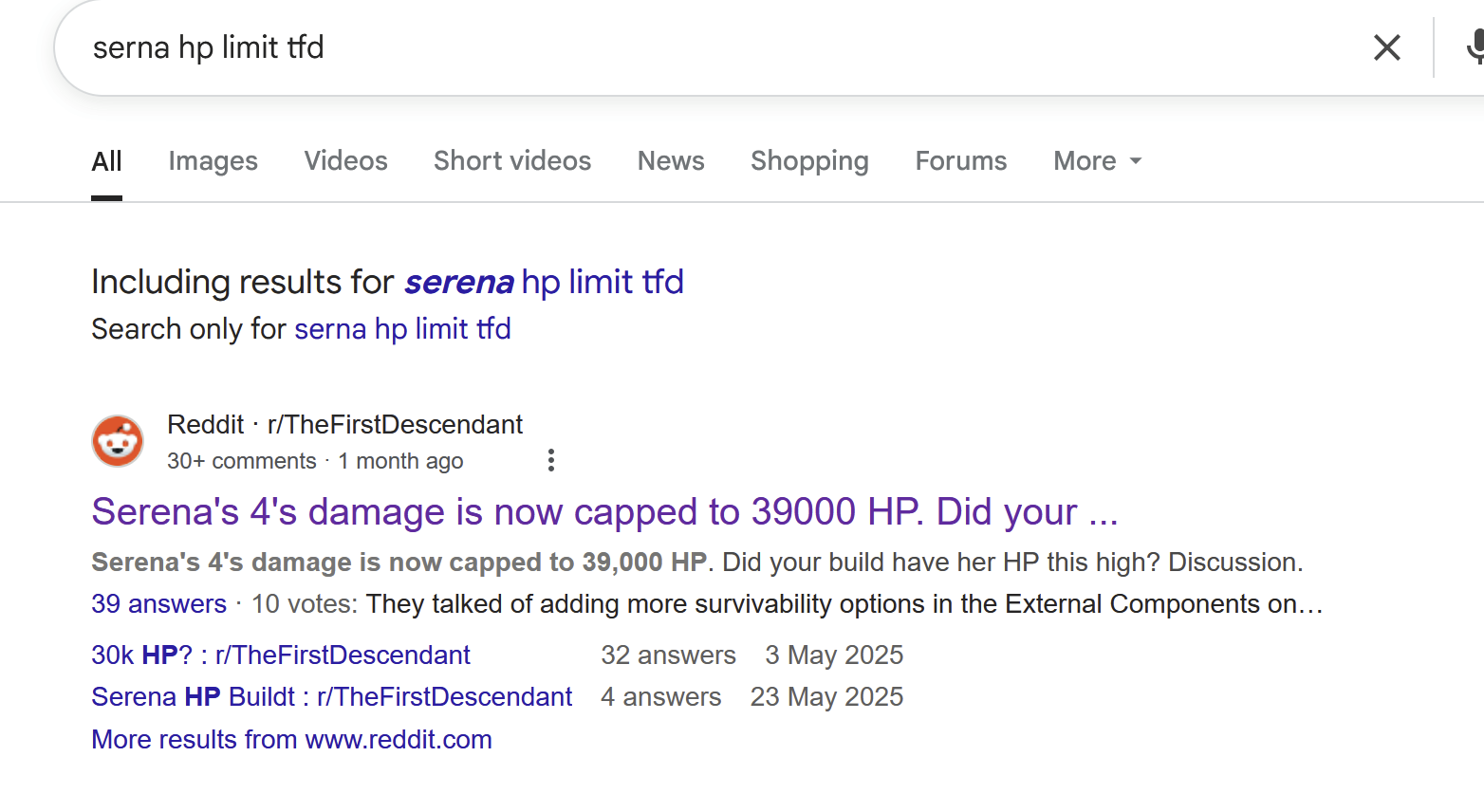This screenshot has height=812, width=1484.
Task: Switch to the Images tab
Action: point(213,161)
